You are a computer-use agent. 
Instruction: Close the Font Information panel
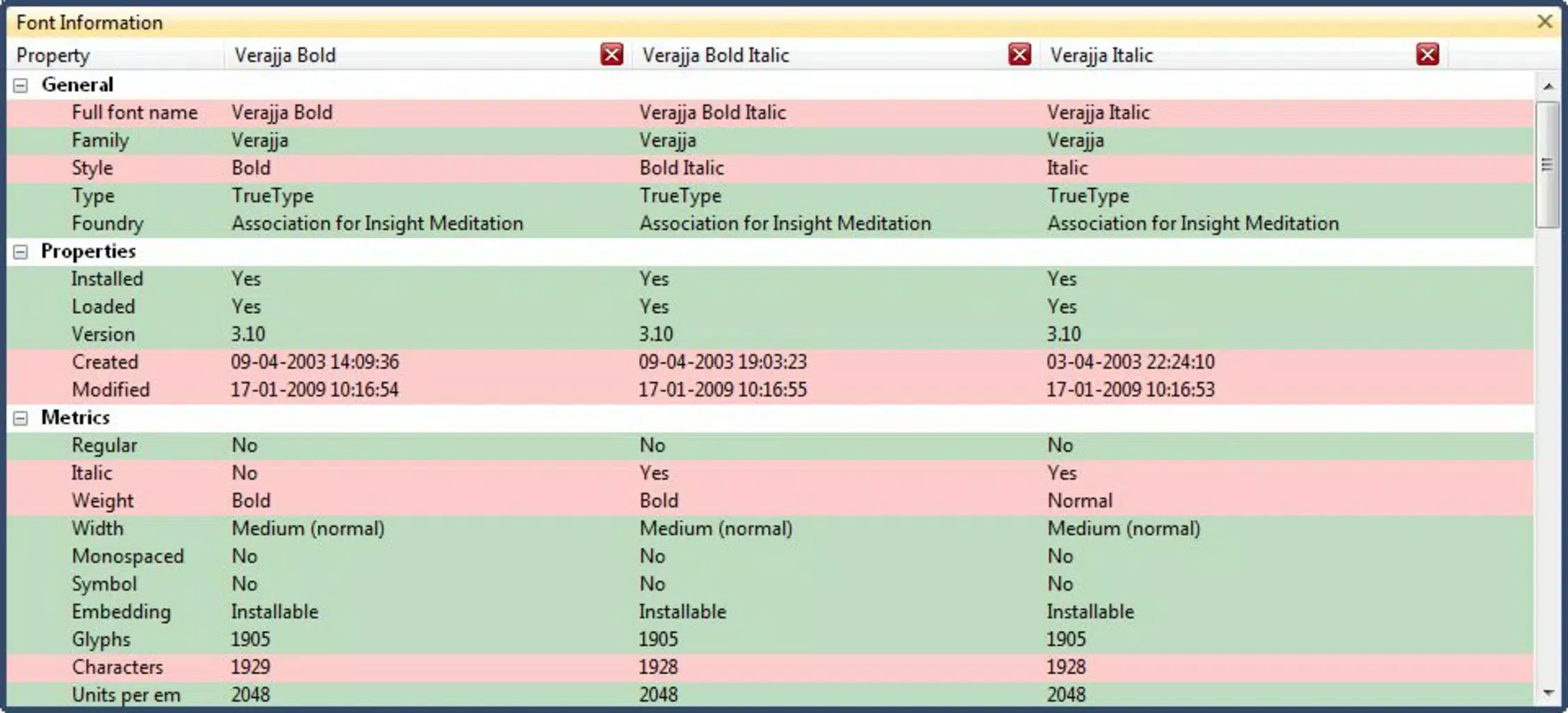tap(1546, 21)
